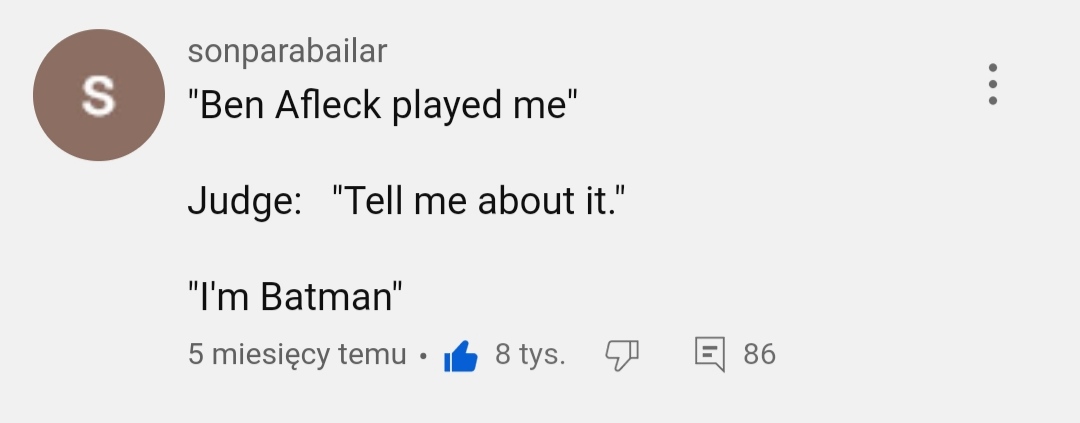The height and width of the screenshot is (423, 1080).
Task: Click the word "Batman" in the last line
Action: (324, 297)
